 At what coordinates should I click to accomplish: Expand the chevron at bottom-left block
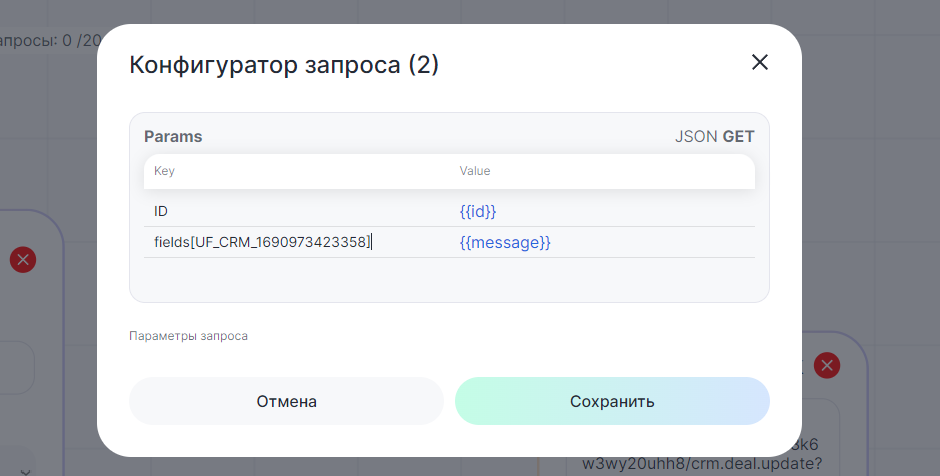point(25,470)
